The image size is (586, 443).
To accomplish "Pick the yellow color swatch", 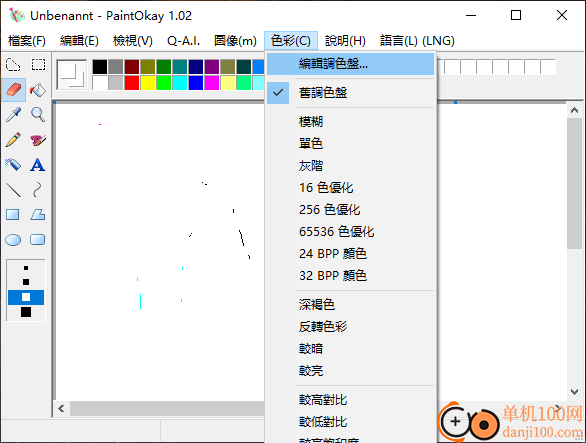I will click(148, 83).
